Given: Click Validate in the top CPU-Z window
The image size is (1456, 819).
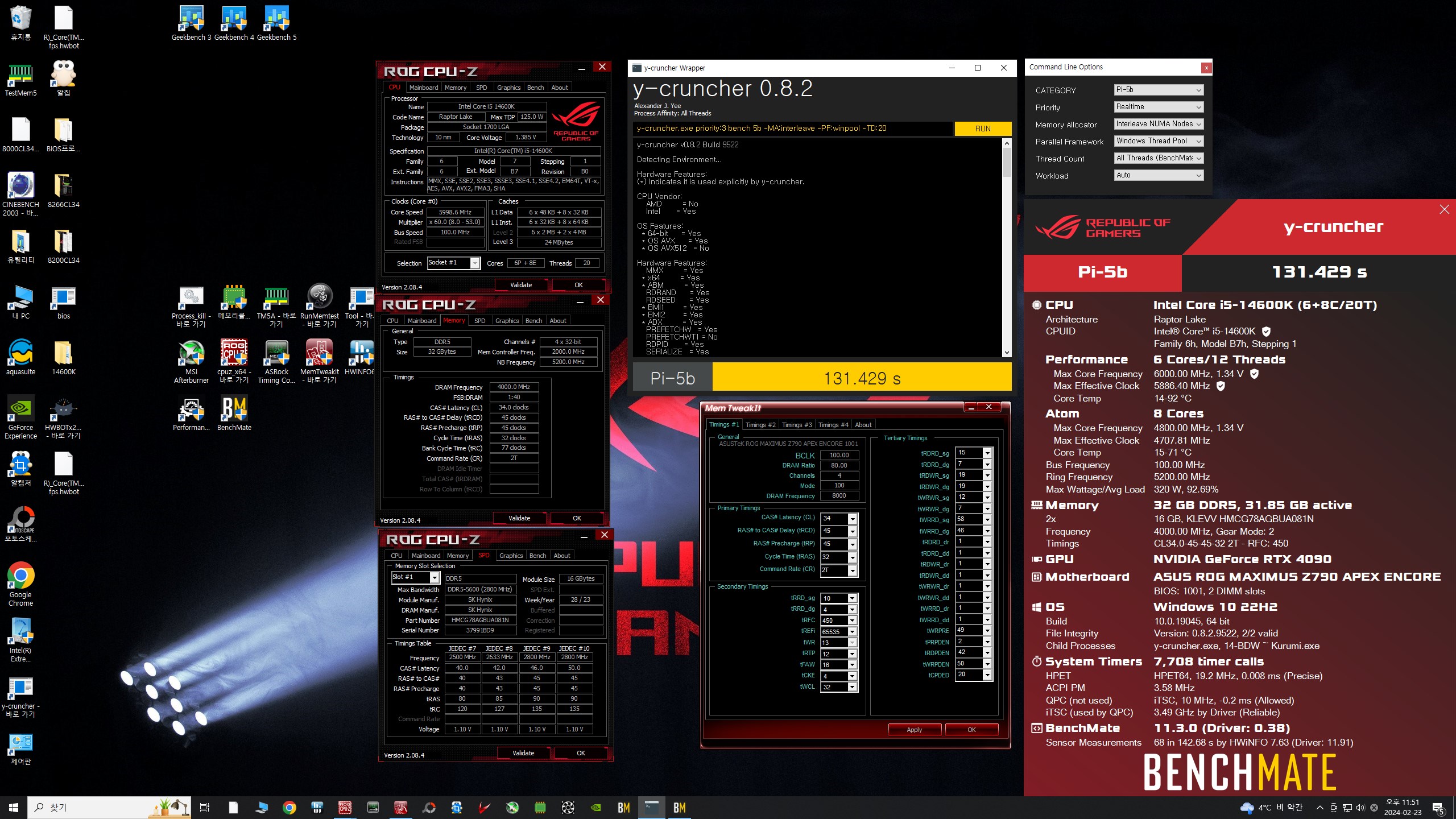Looking at the screenshot, I should 521,285.
